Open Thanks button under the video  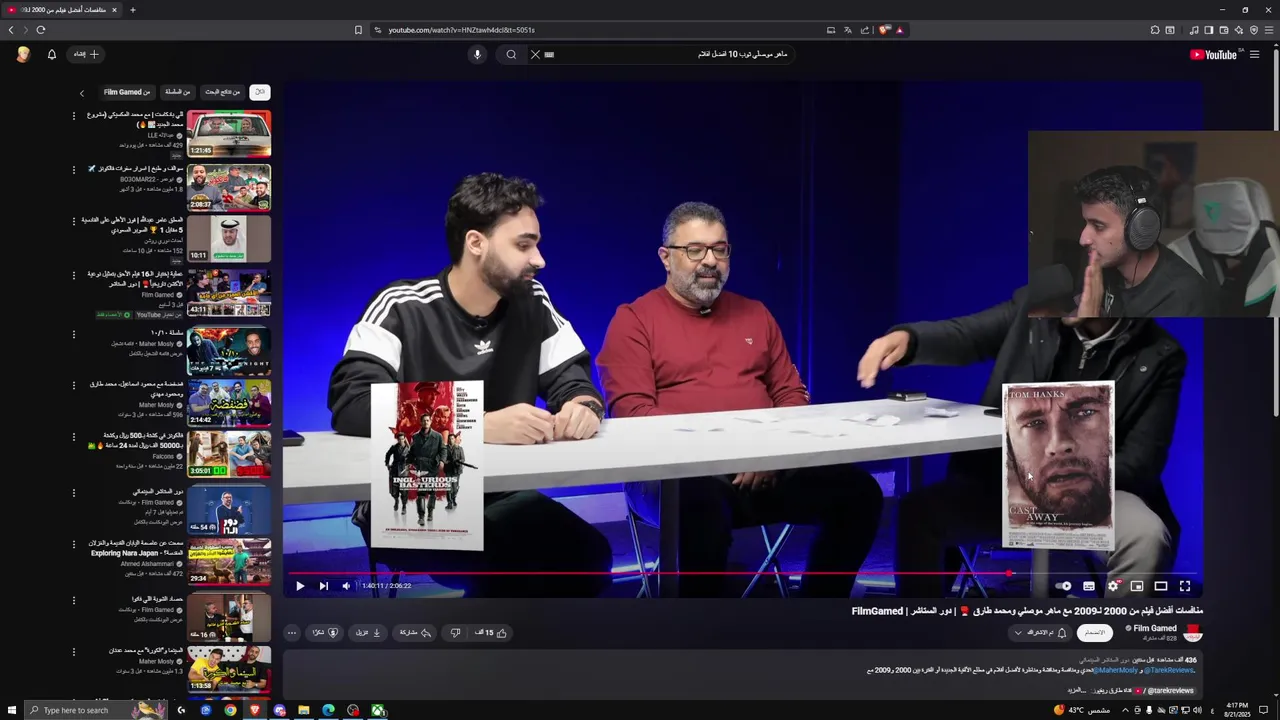pos(325,632)
